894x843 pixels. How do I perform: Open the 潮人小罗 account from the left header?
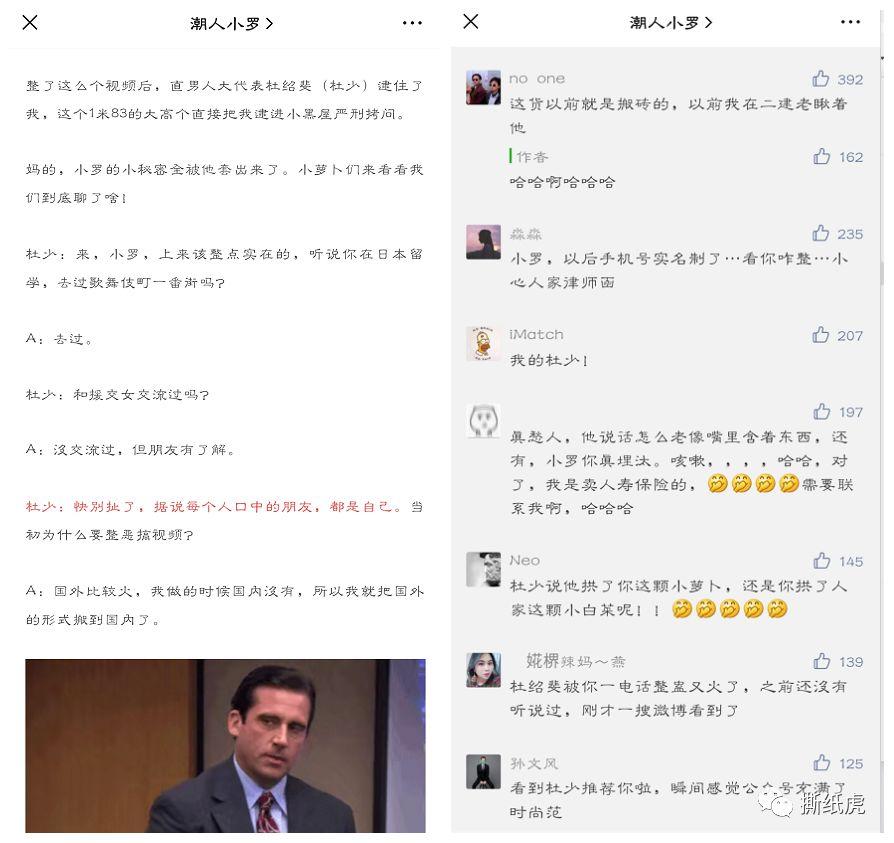(x=231, y=23)
